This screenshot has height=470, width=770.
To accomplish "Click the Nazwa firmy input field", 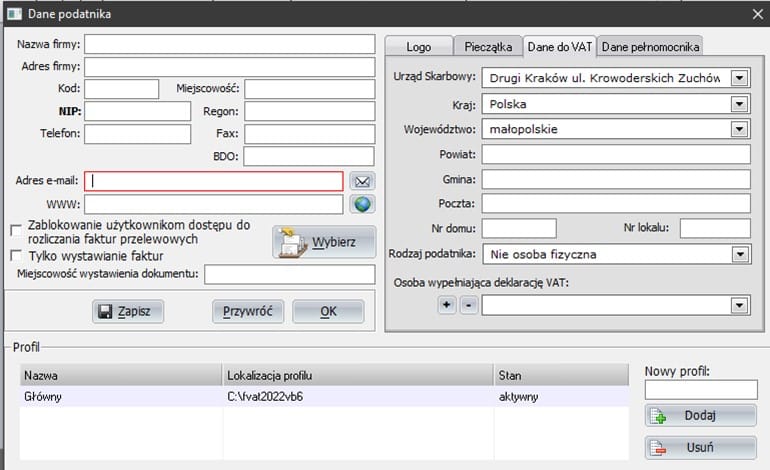I will (229, 44).
